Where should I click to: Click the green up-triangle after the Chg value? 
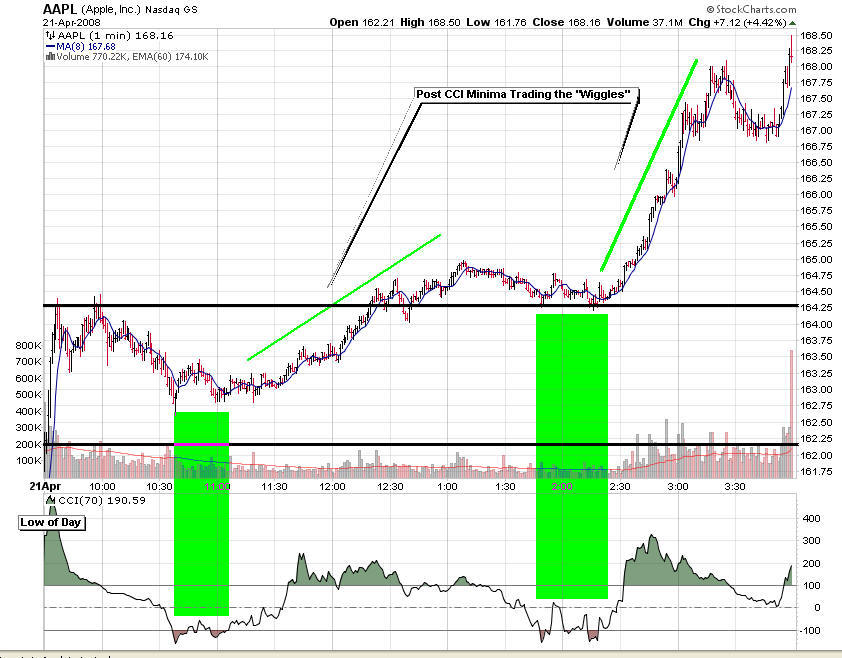coord(792,23)
